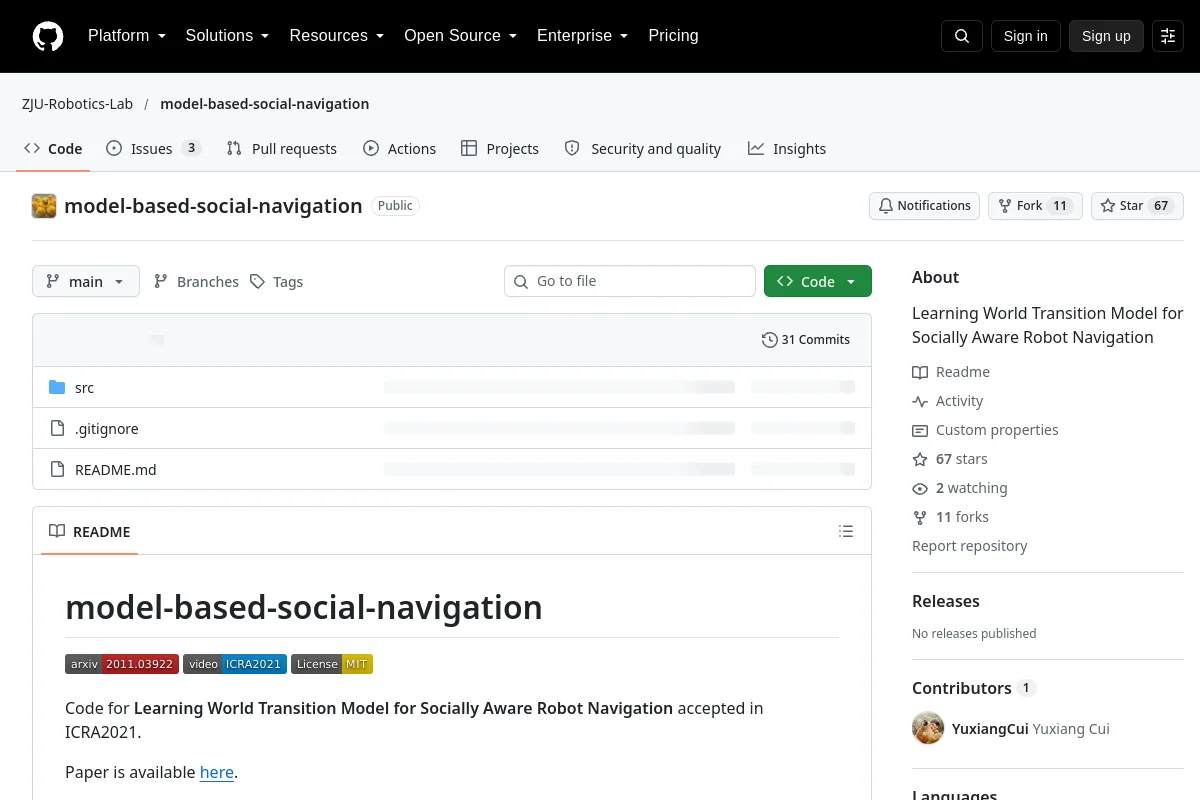Expand the Solutions menu
The image size is (1200, 800).
[x=228, y=36]
